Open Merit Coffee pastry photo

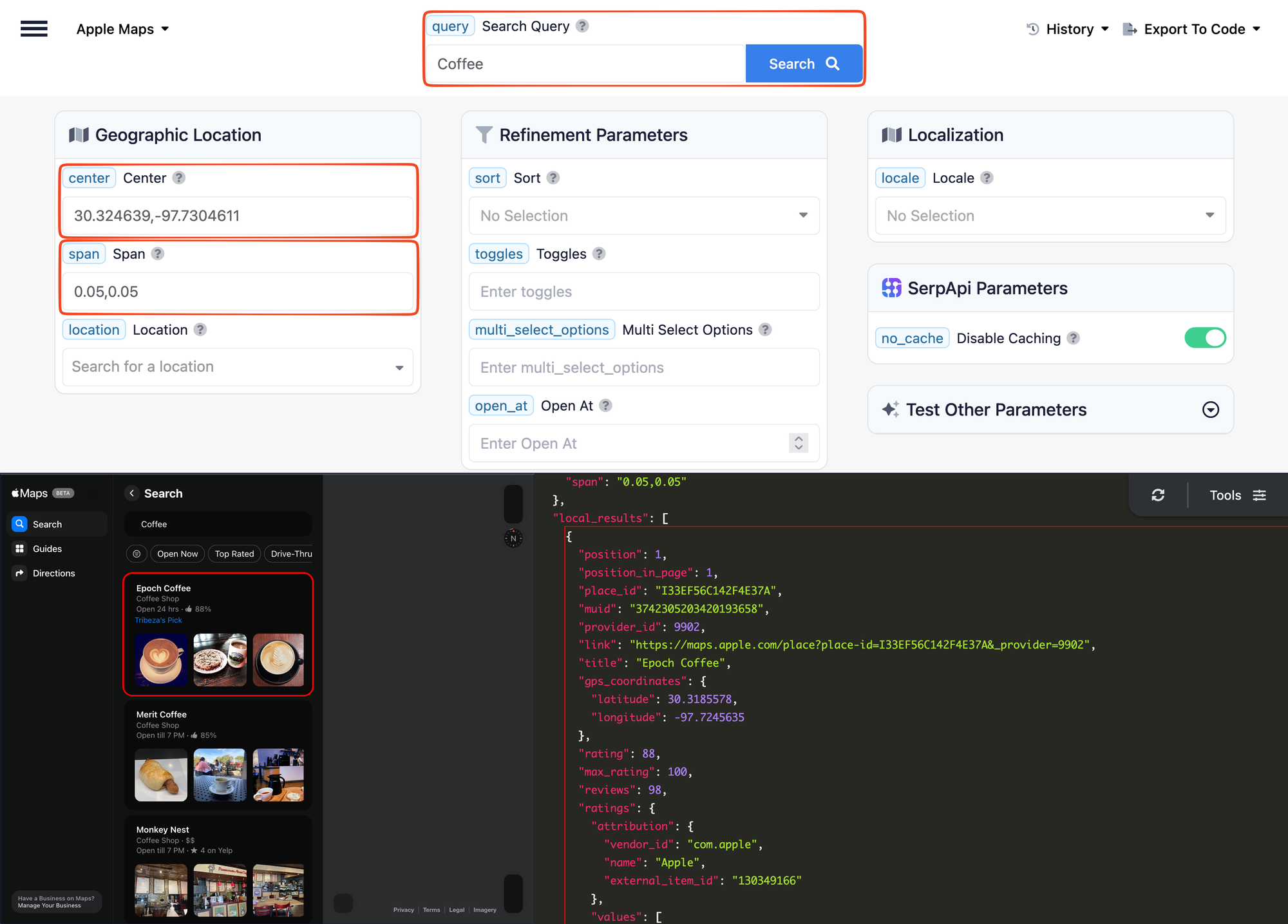click(161, 775)
